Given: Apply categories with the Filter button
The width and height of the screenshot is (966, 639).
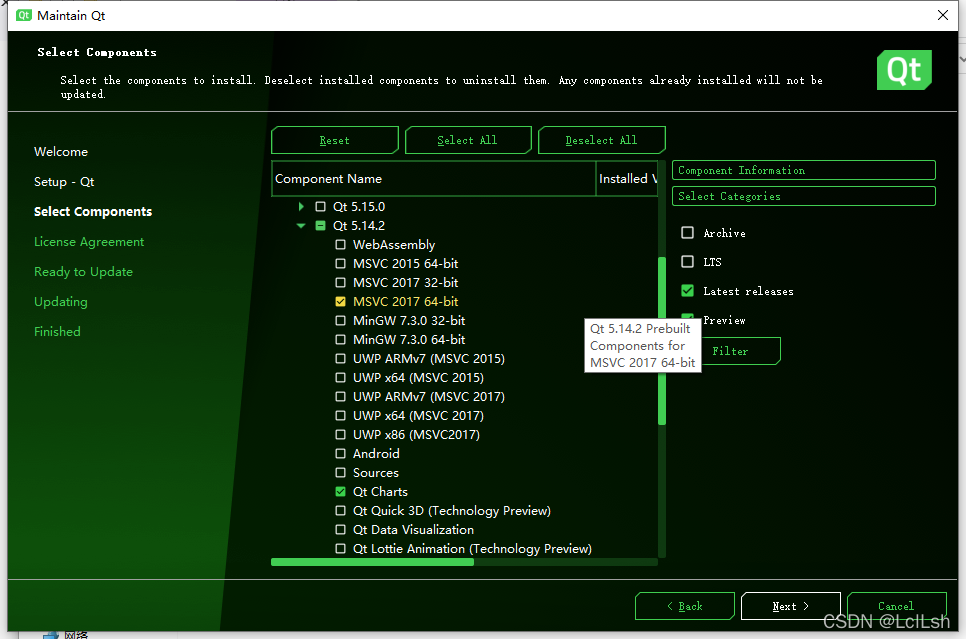Looking at the screenshot, I should tap(741, 351).
